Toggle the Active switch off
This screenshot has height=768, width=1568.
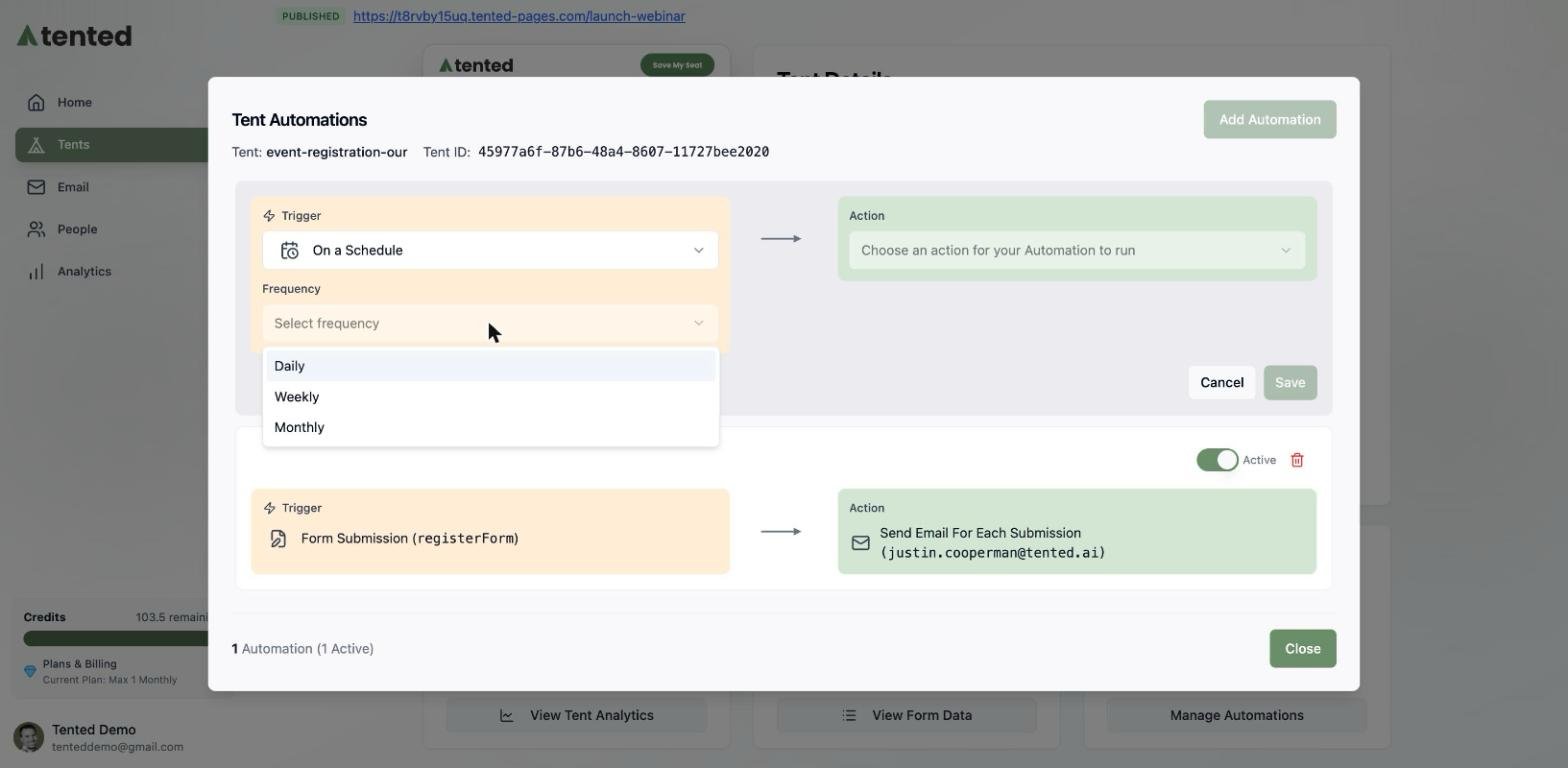pos(1217,460)
